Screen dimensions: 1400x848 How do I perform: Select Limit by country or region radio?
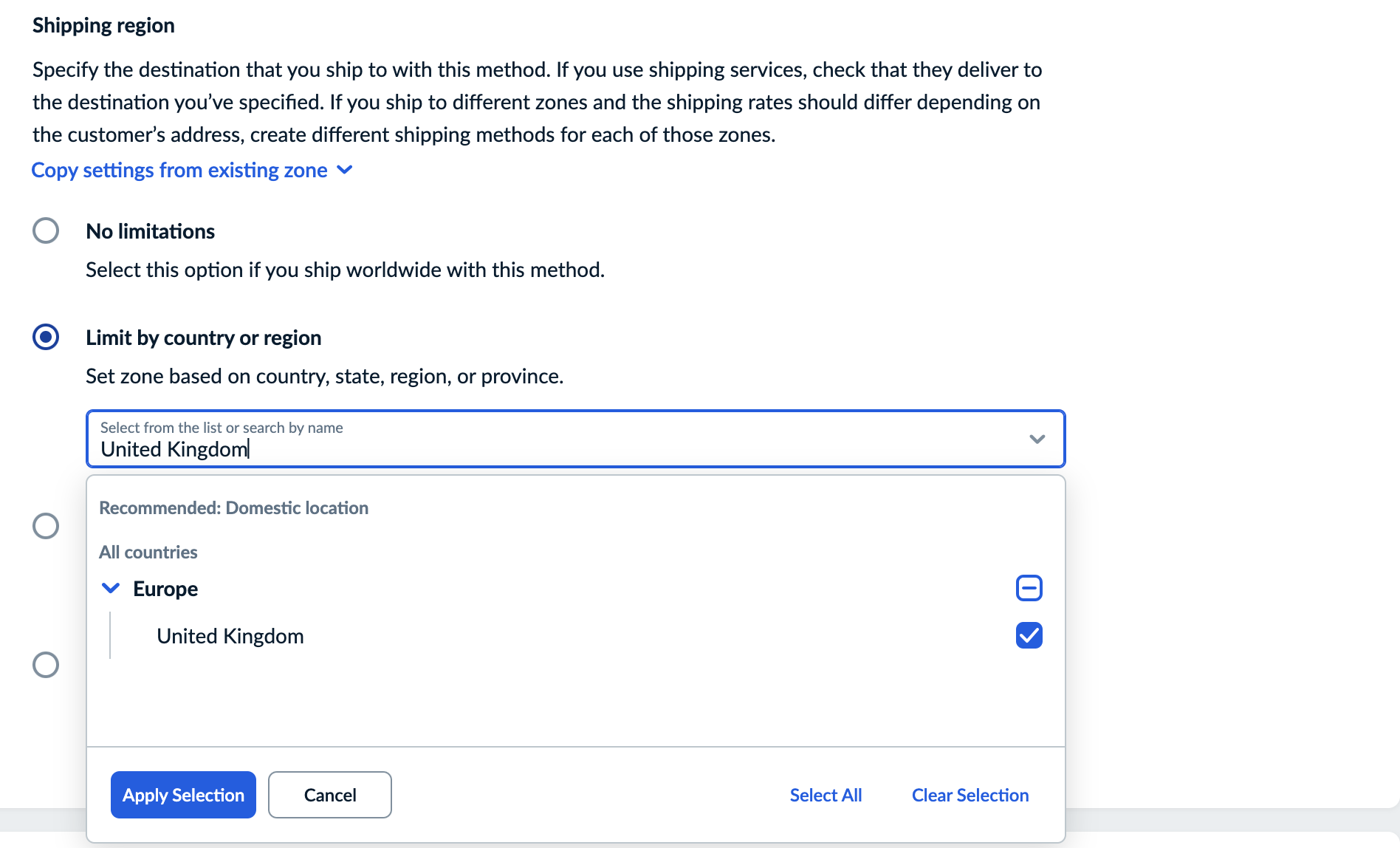point(46,337)
